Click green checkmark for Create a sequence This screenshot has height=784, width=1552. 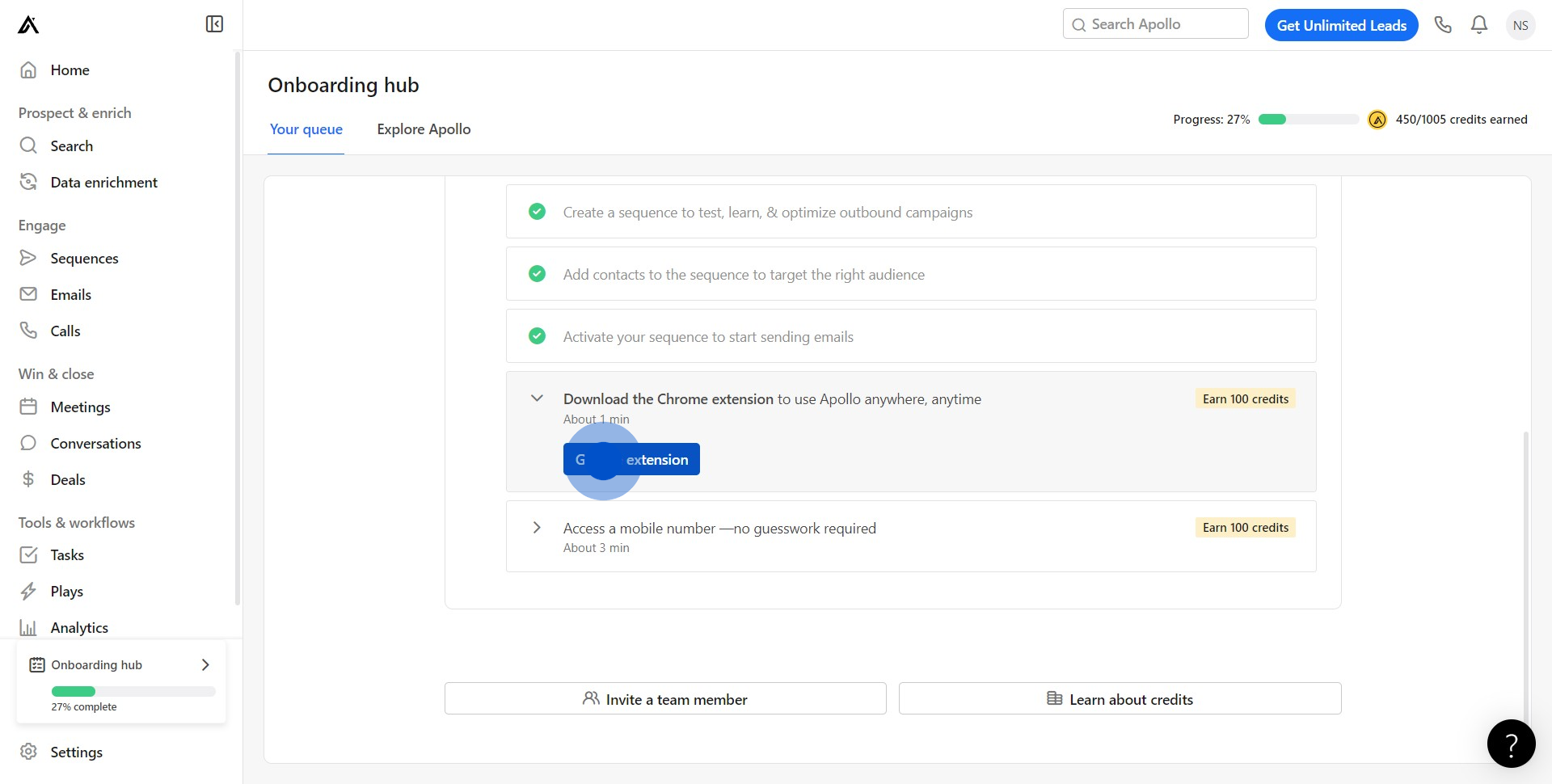pos(537,212)
